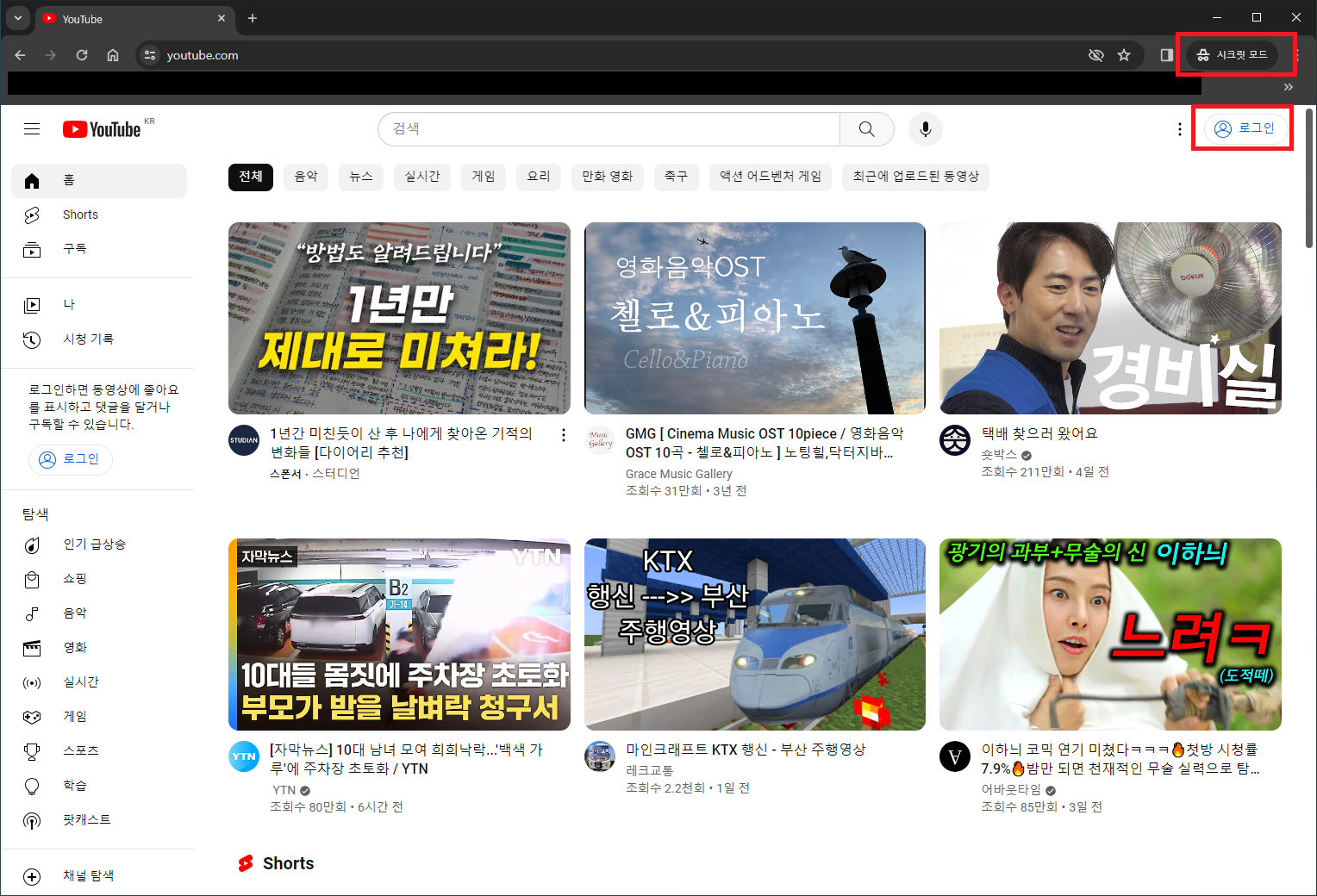Open the KTX 행신 부산 thumbnail

[x=755, y=634]
